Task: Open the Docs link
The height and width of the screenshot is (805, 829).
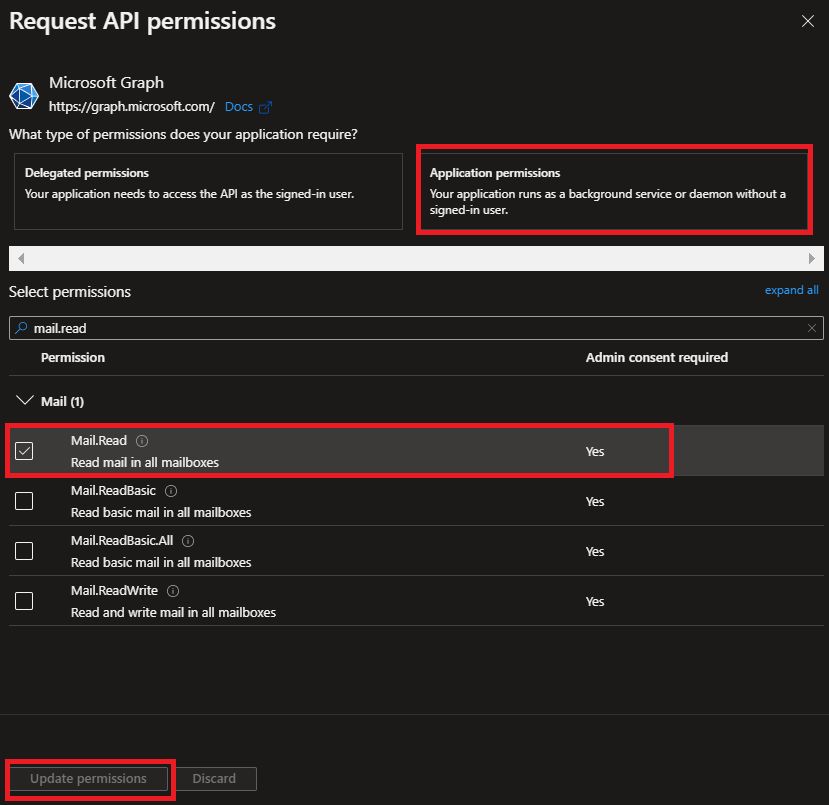Action: pos(239,107)
